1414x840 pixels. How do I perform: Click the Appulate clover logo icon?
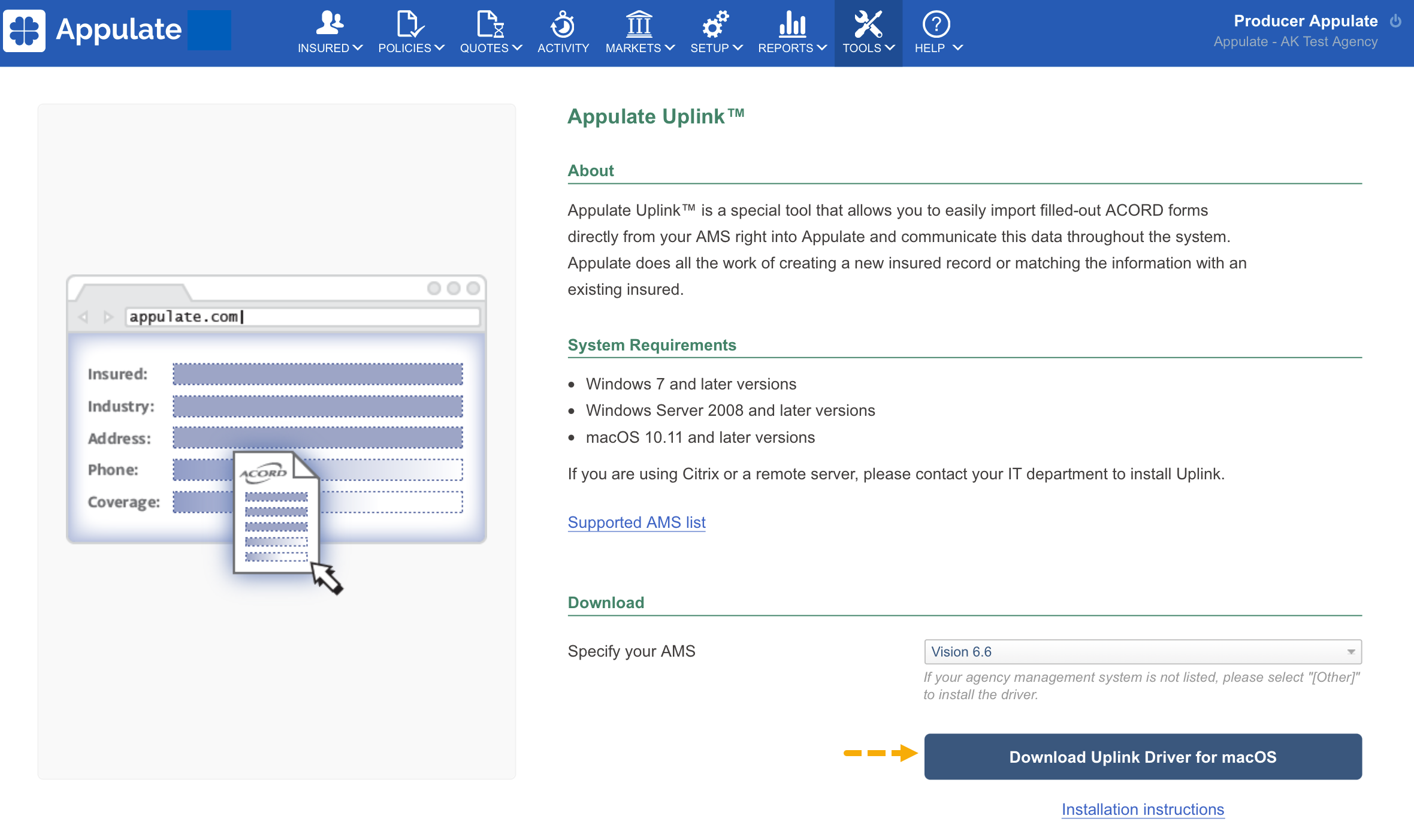[24, 30]
